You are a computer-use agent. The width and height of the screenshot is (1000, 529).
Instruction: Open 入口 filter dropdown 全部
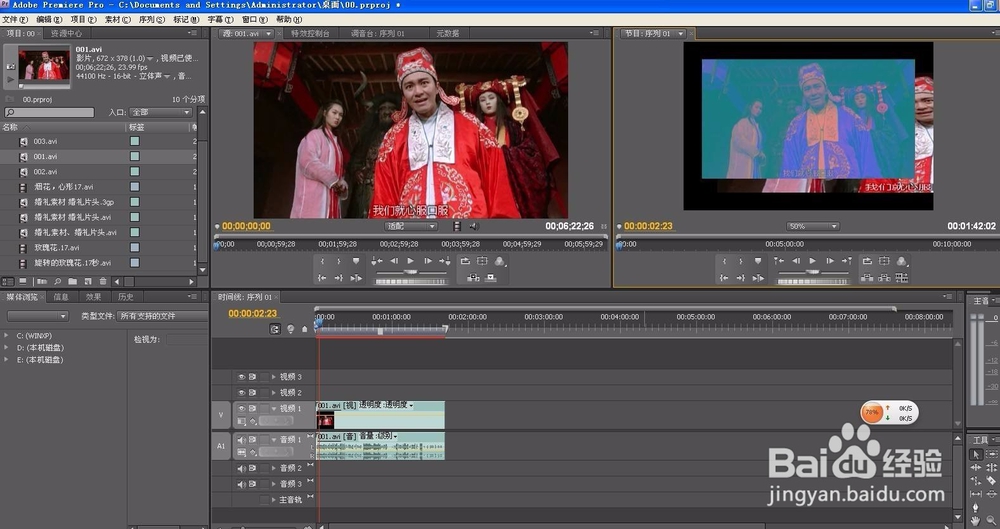tap(160, 112)
